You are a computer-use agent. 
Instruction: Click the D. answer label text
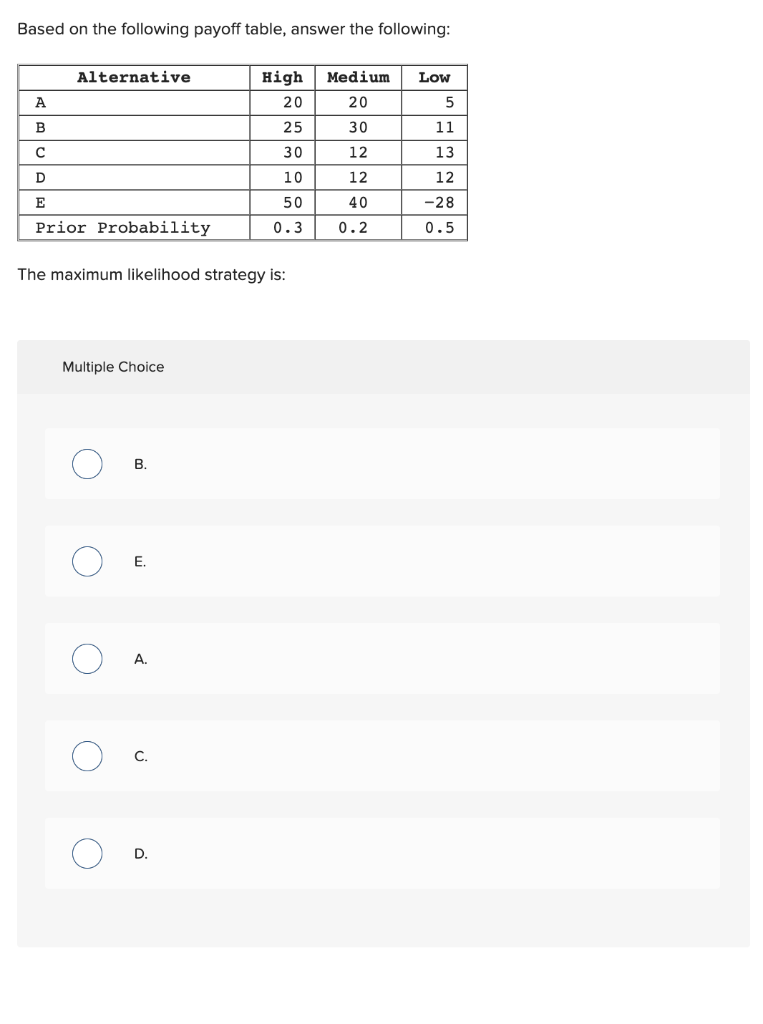[139, 854]
